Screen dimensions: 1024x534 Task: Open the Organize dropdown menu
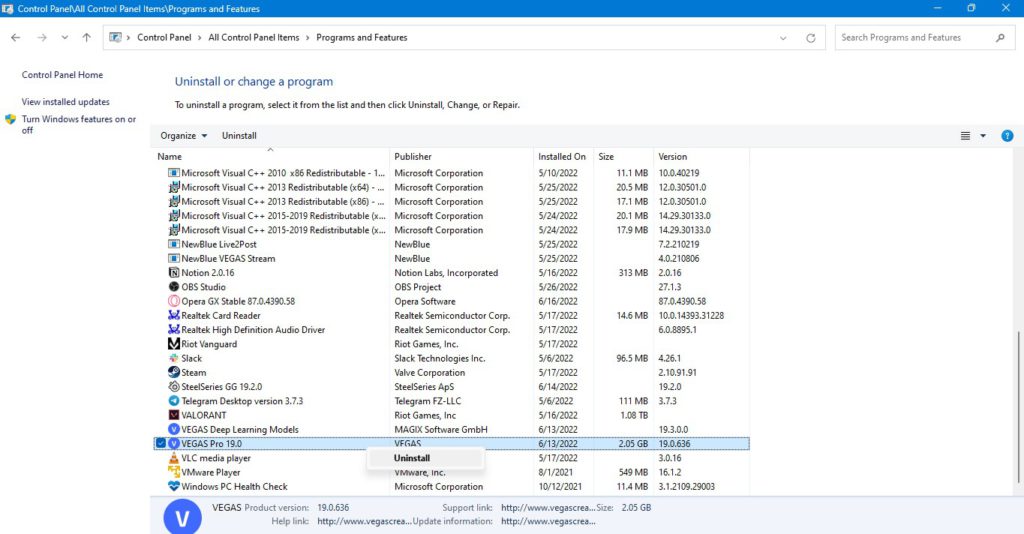pyautogui.click(x=184, y=136)
